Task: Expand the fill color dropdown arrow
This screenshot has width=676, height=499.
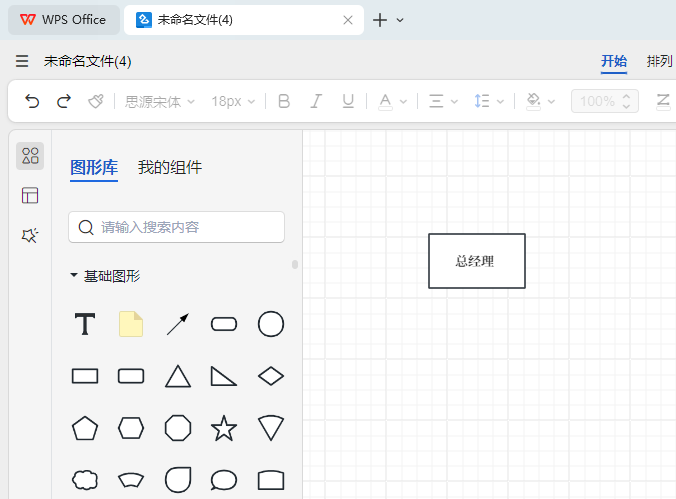Action: pos(551,102)
